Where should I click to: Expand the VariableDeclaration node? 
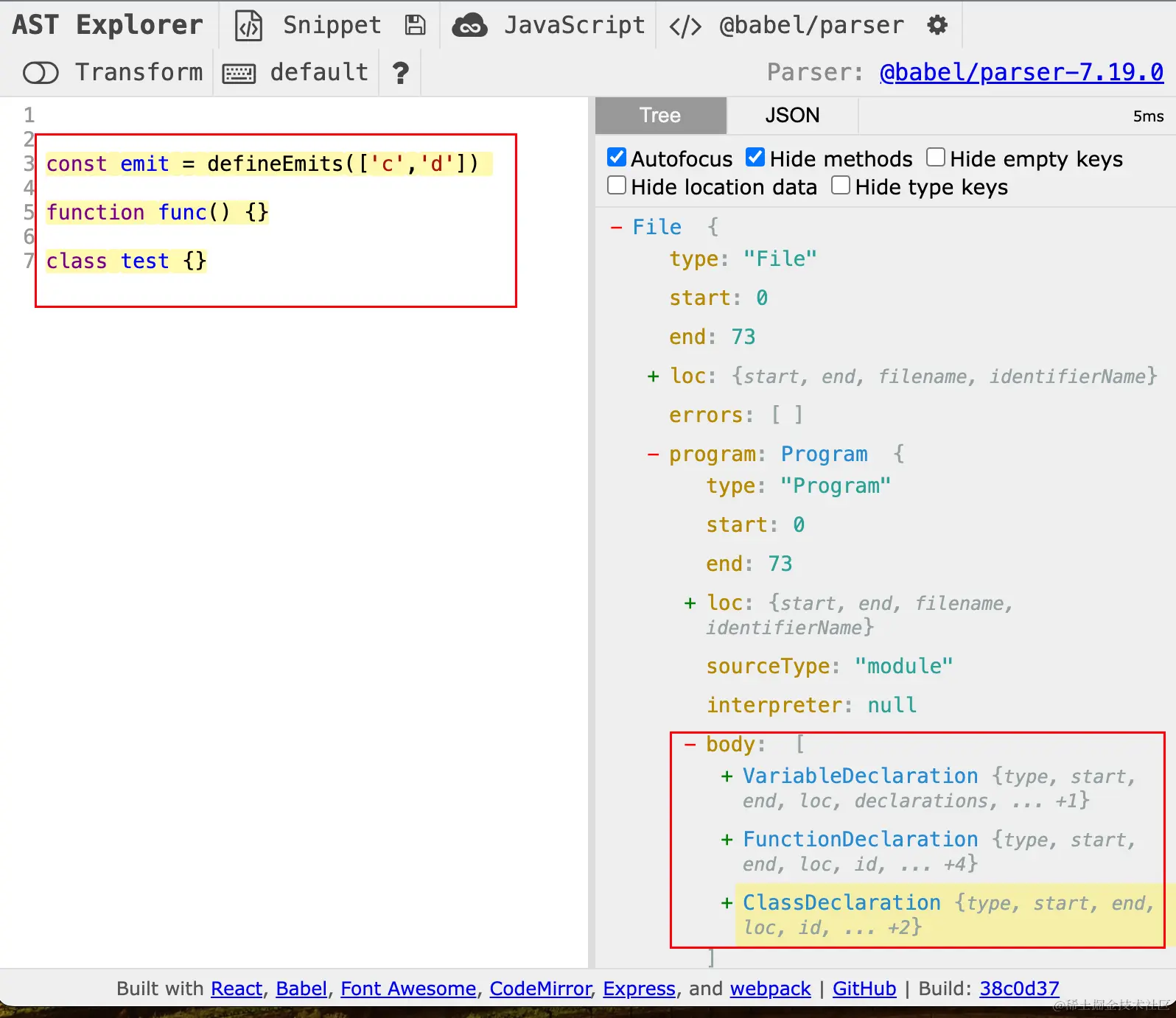727,776
